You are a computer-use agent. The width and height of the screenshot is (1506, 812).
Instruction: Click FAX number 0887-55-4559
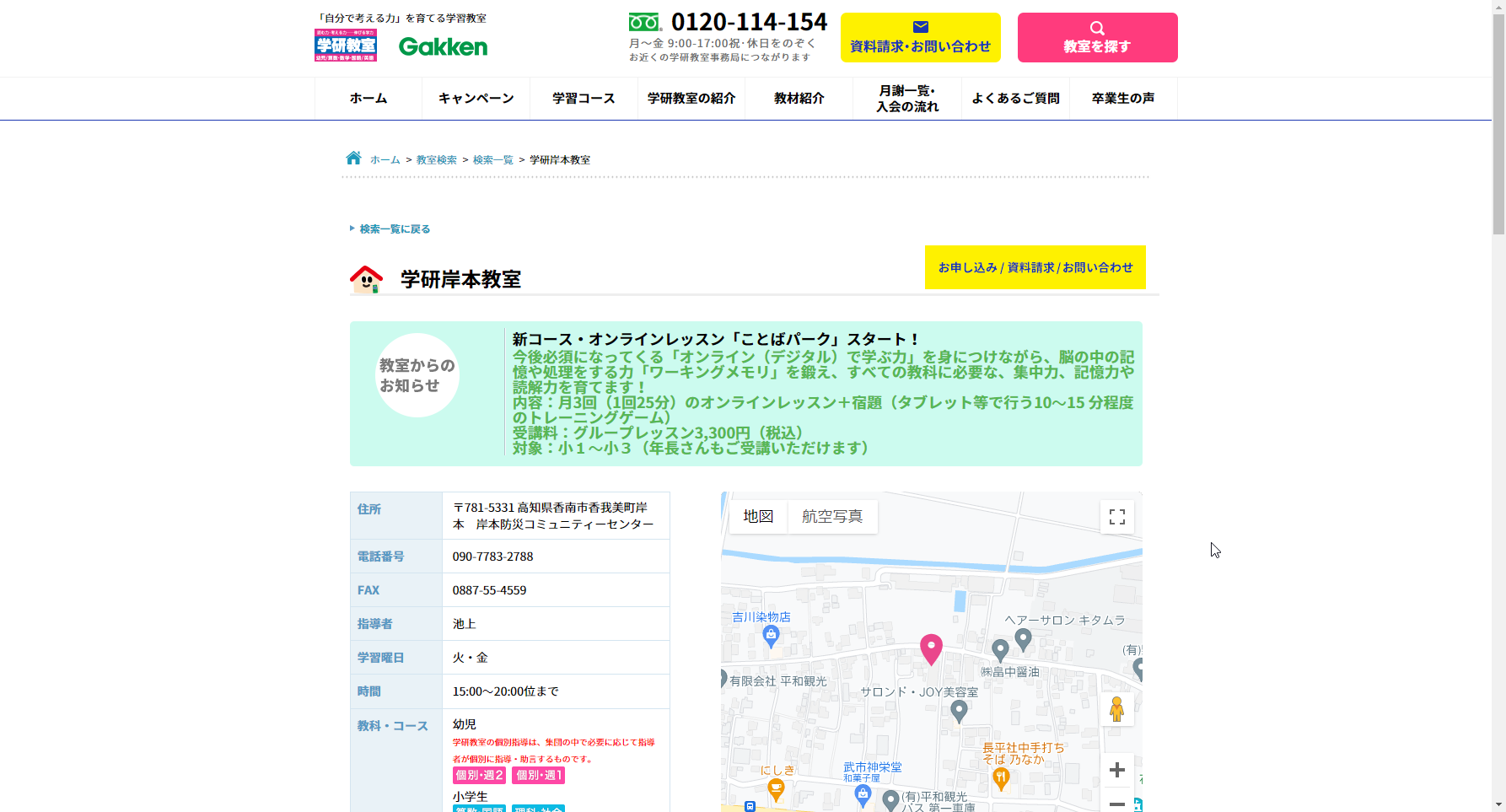pos(489,590)
